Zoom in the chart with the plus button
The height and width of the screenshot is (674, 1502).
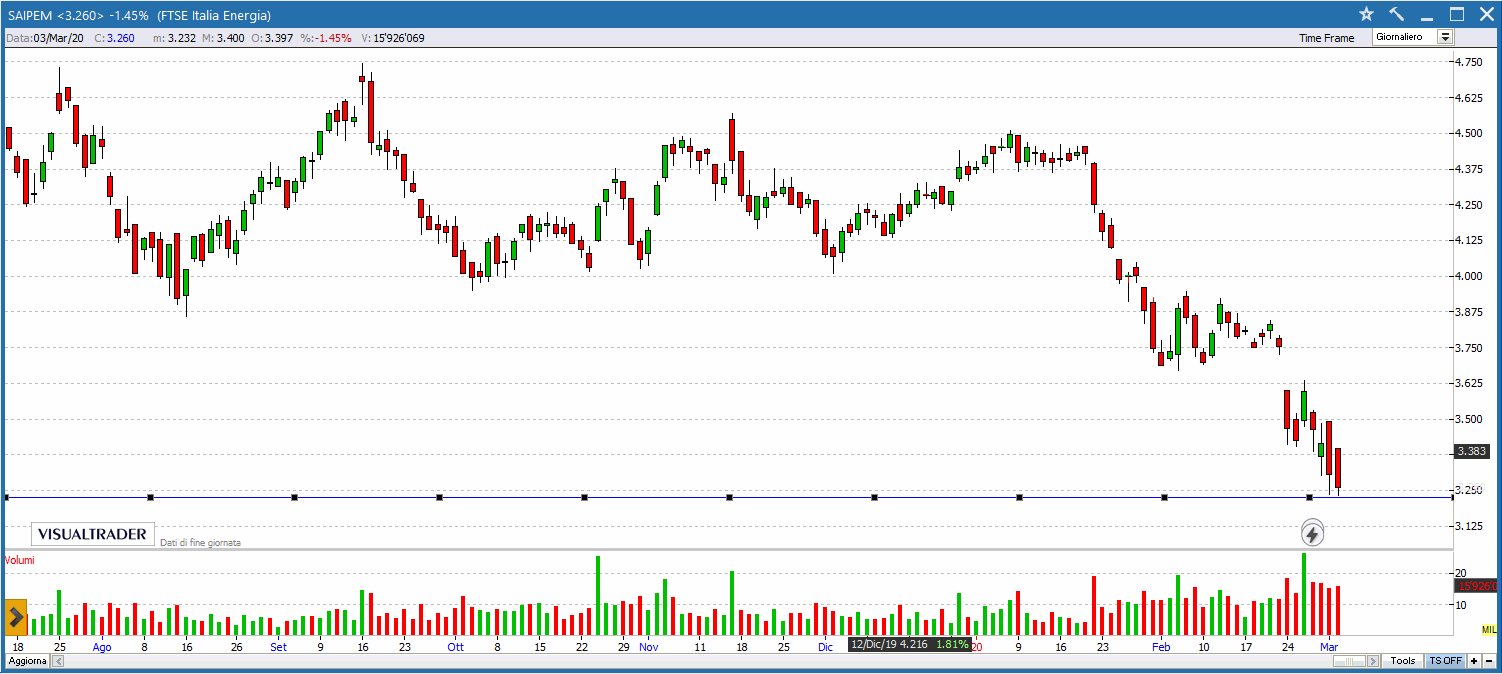[1474, 661]
